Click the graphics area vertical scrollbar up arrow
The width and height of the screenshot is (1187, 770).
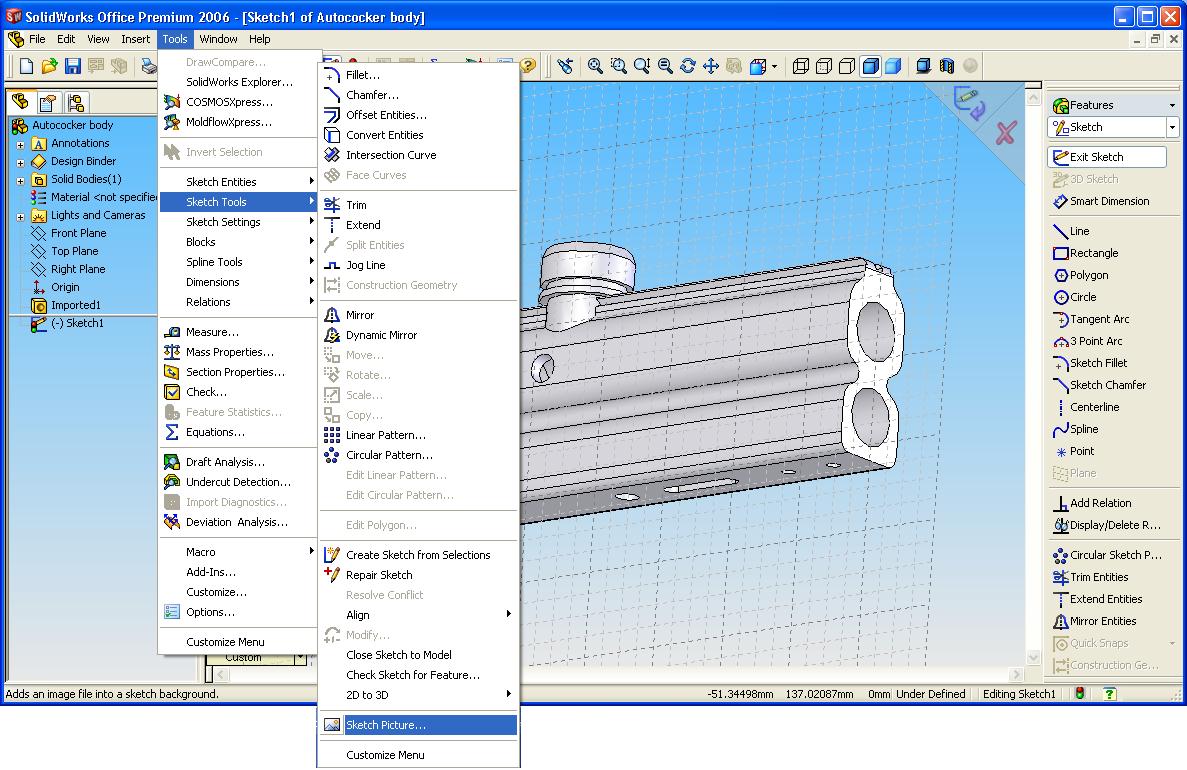(1033, 97)
